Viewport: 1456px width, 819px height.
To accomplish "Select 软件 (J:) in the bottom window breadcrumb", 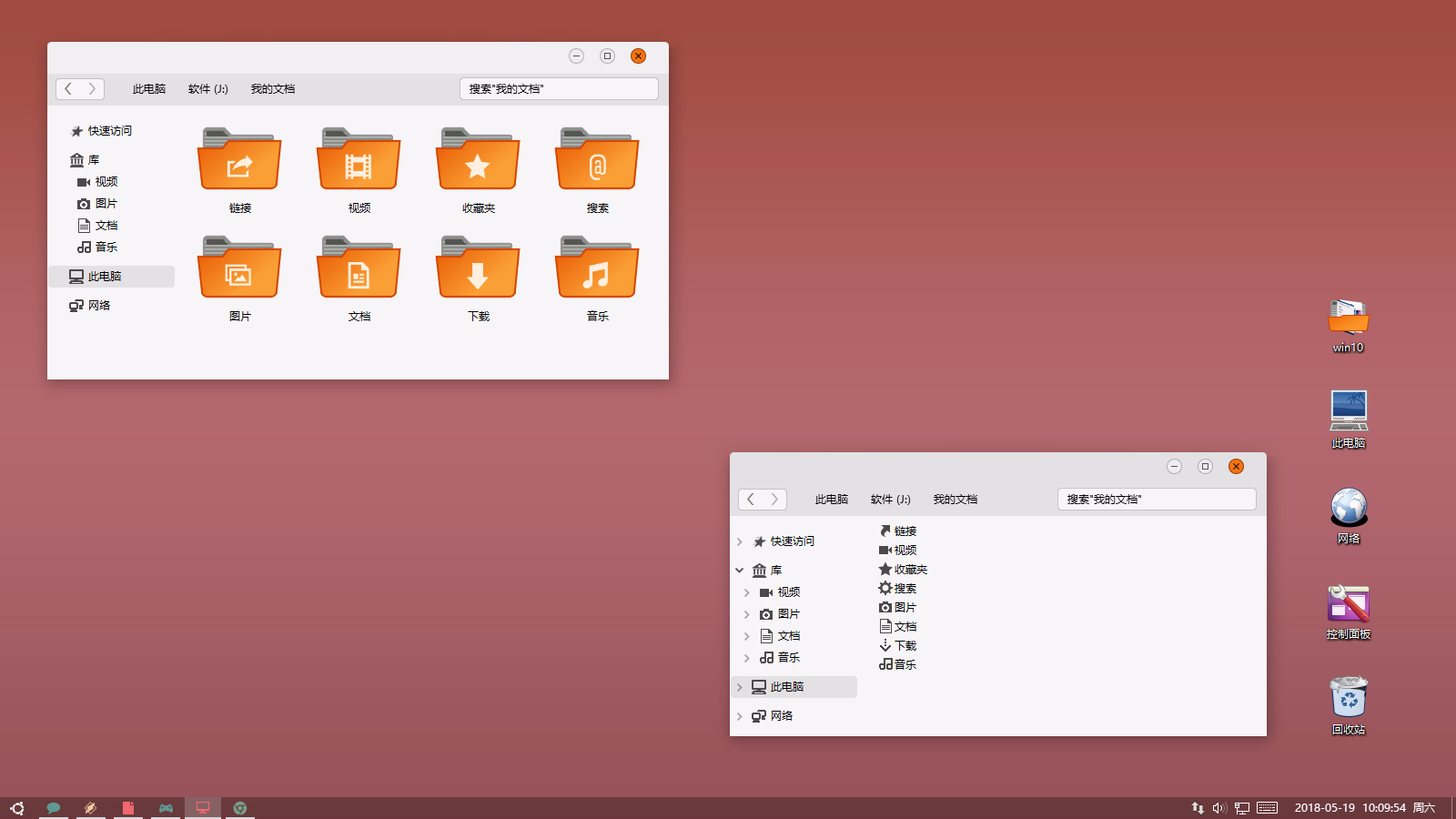I will click(889, 499).
